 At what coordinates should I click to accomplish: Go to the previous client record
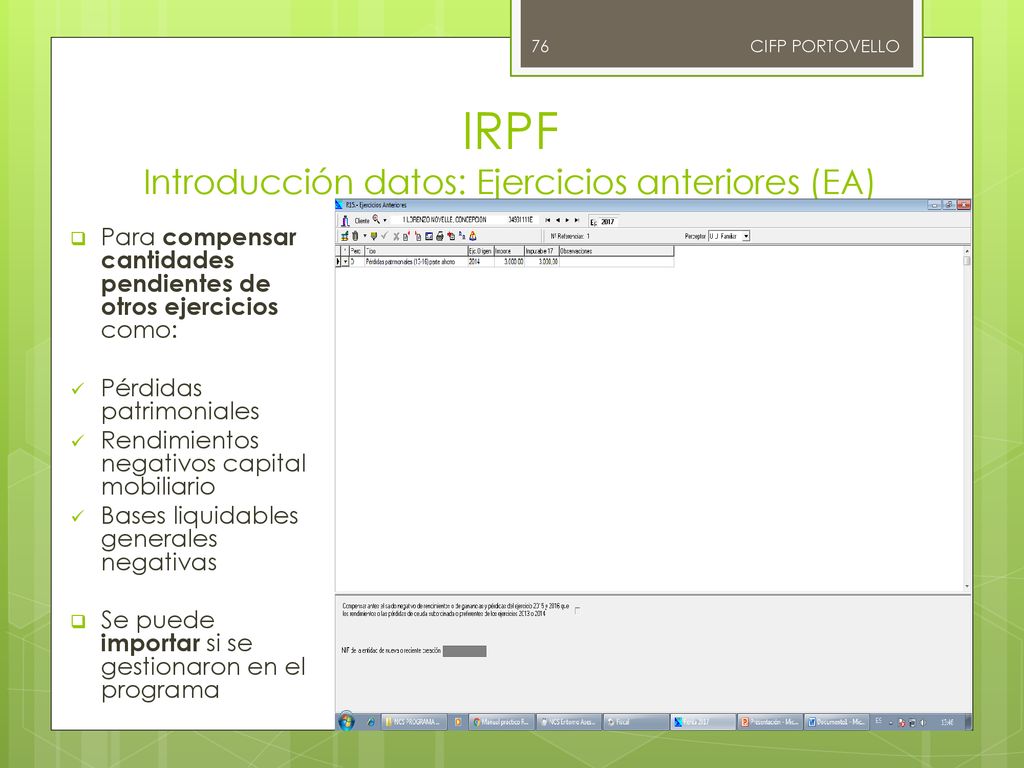558,220
